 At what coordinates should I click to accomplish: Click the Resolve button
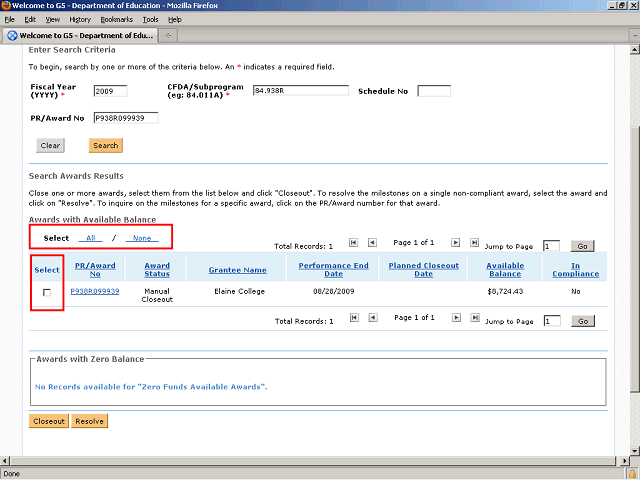89,421
